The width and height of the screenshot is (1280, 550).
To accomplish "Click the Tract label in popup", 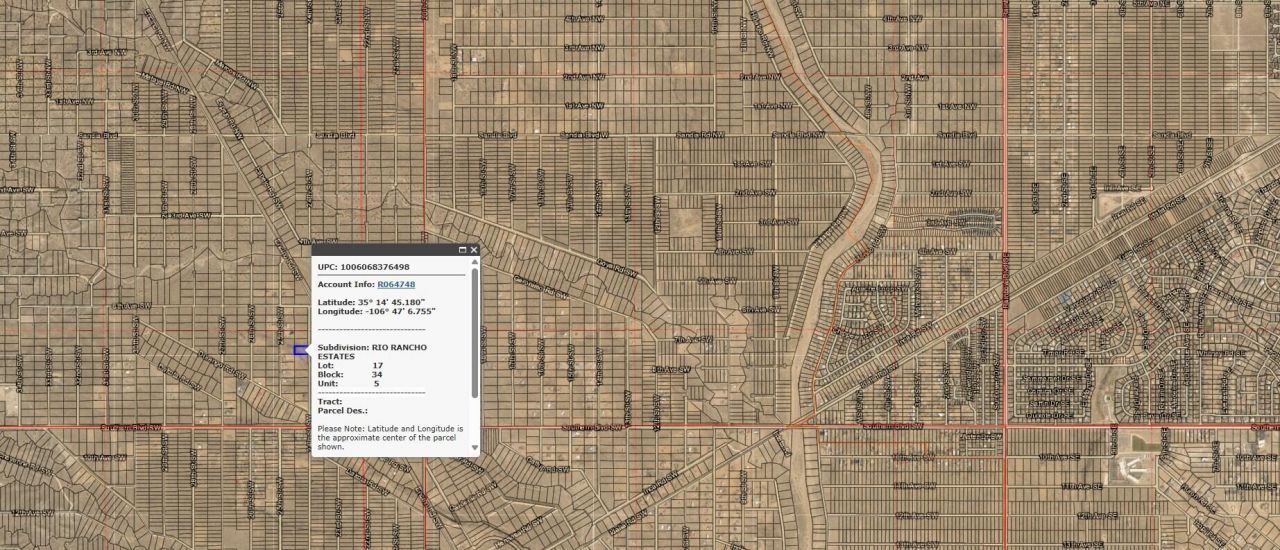I will coord(329,402).
